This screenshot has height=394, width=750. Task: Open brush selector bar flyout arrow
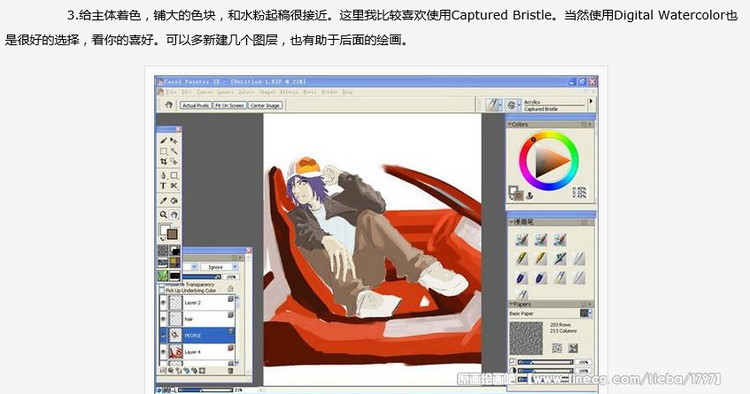coord(591,101)
